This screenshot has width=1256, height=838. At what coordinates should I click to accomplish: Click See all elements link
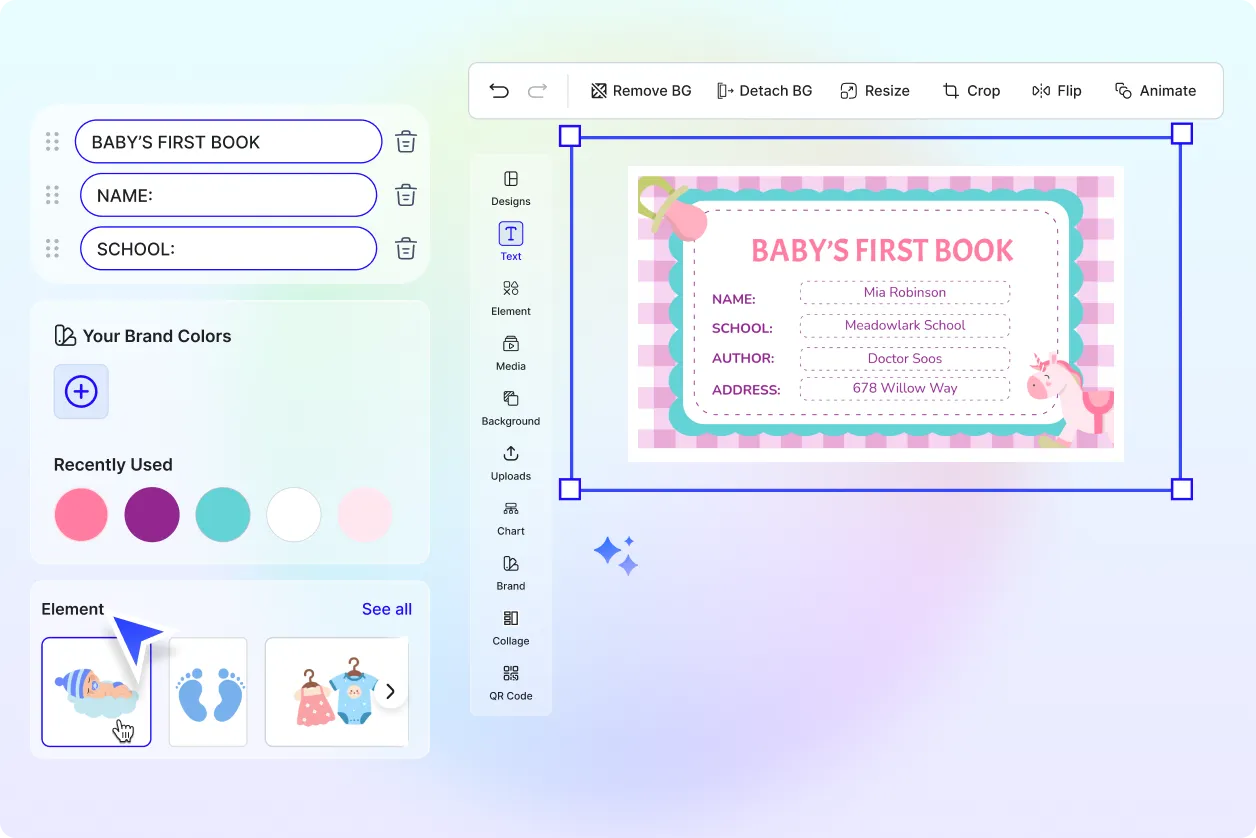click(387, 609)
